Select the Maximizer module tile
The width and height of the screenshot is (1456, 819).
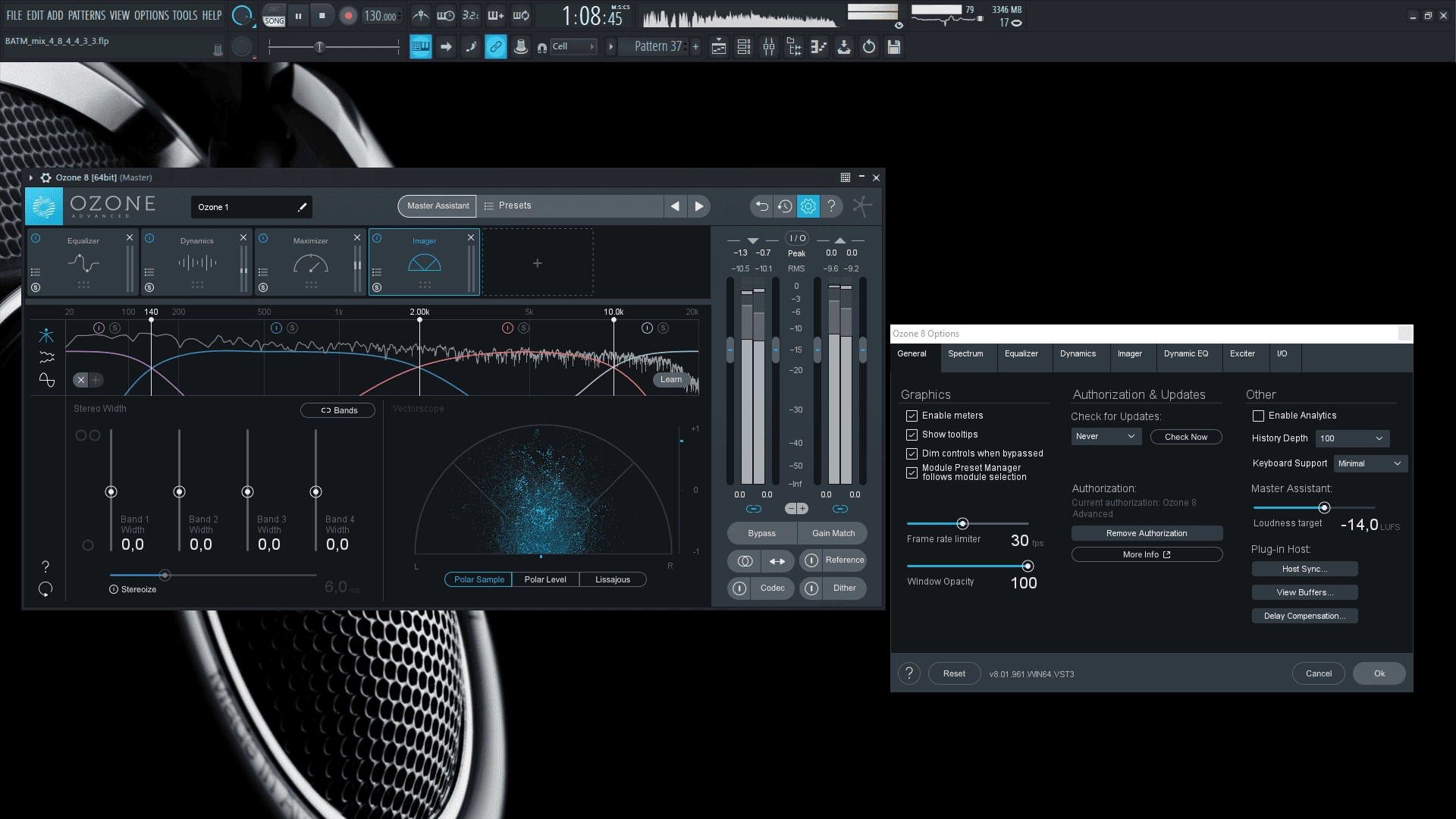point(311,262)
